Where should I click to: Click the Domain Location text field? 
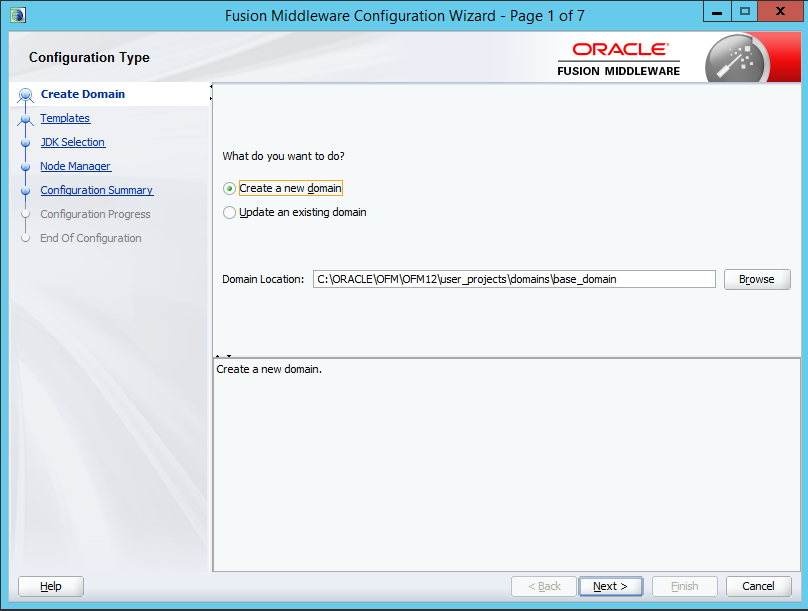(x=514, y=280)
